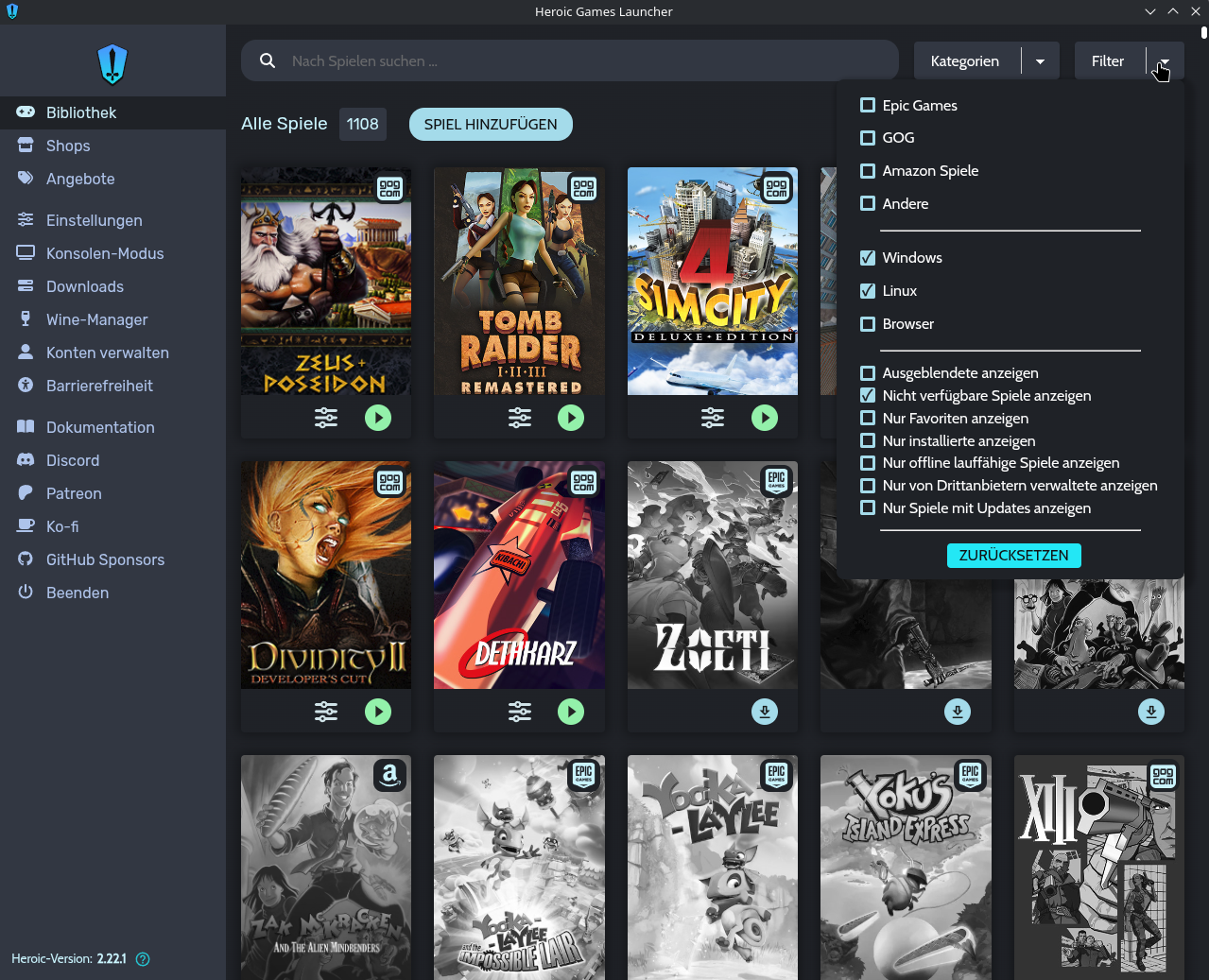Uncheck the Windows platform filter

pos(868,258)
